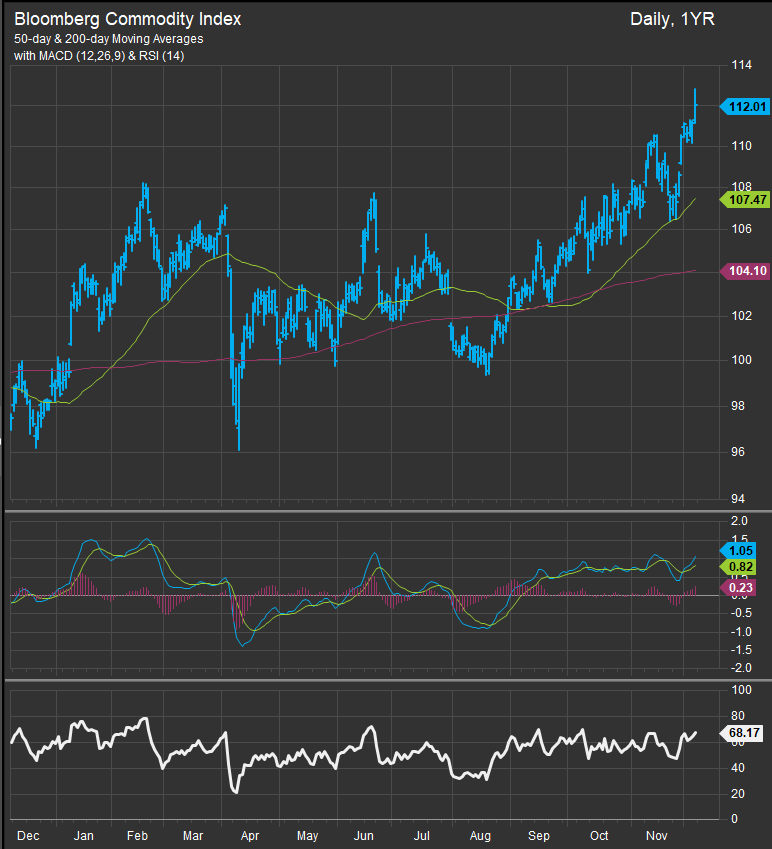Click the magenta 0.23 histogram value tag

click(740, 587)
